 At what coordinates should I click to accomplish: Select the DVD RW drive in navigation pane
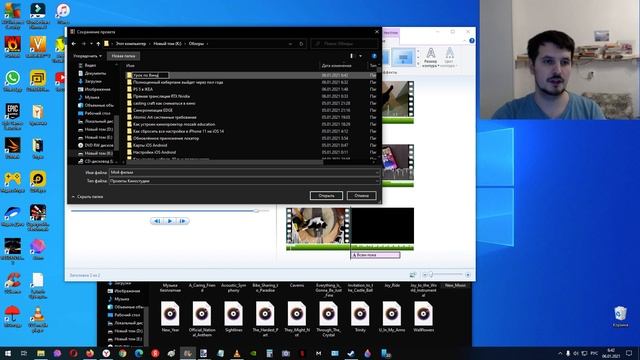tap(96, 145)
